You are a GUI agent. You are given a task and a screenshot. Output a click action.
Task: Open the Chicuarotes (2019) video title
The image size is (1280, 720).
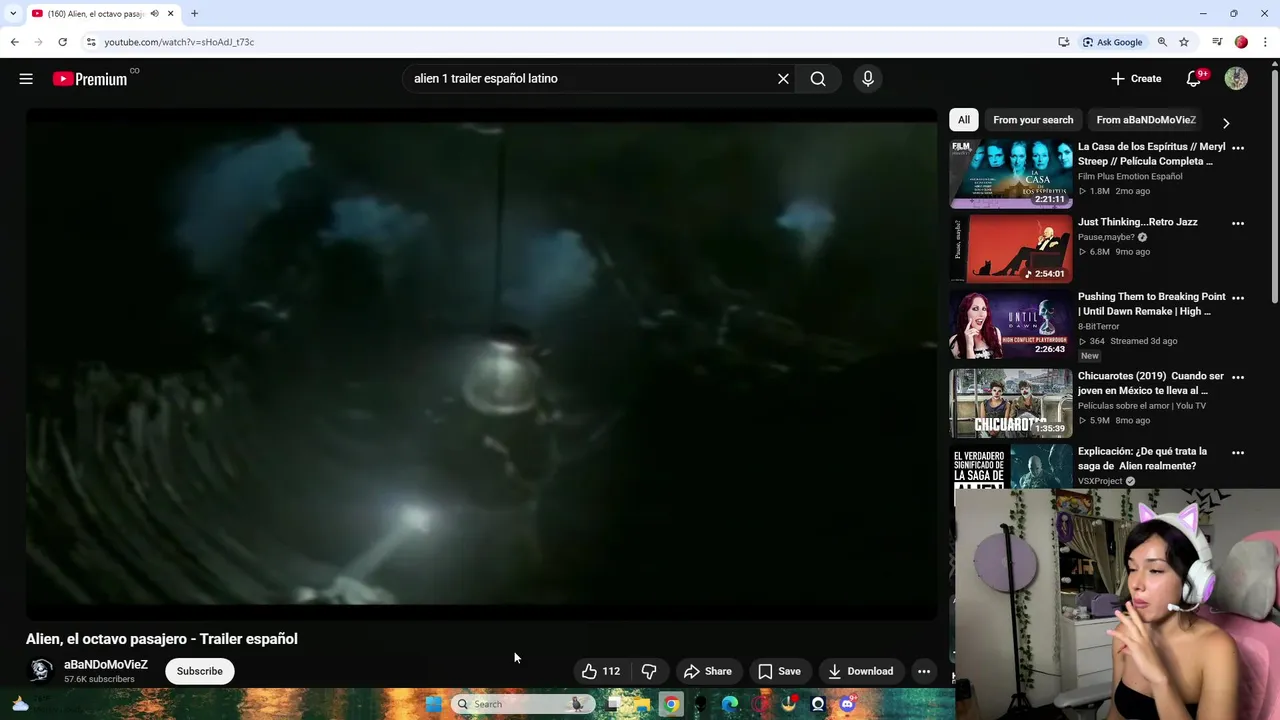click(1151, 384)
